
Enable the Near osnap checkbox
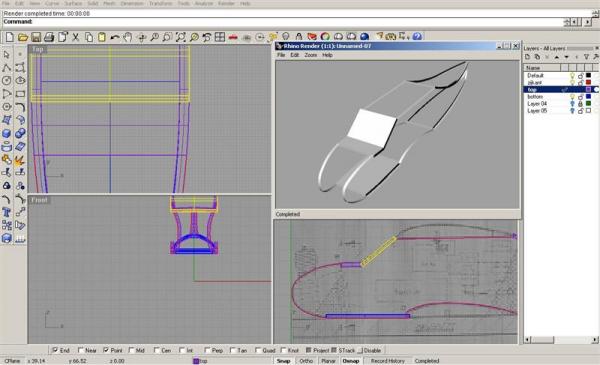(81, 350)
